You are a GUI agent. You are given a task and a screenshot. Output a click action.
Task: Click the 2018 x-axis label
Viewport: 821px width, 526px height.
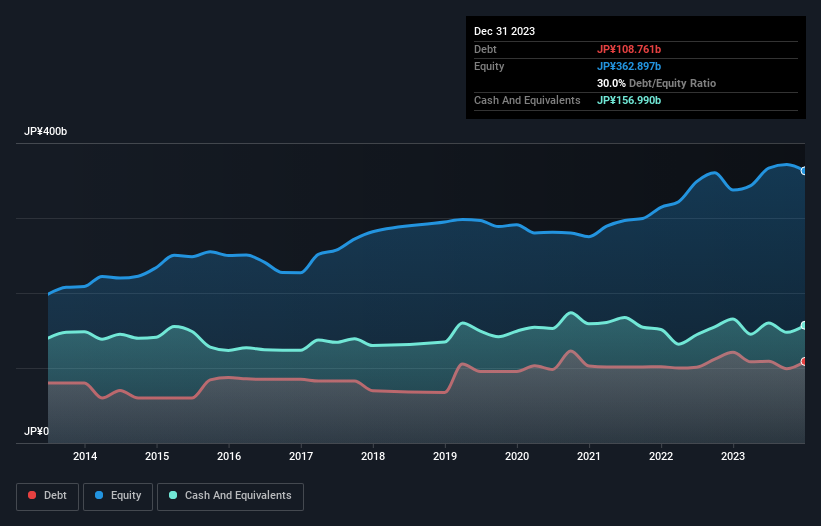(373, 456)
